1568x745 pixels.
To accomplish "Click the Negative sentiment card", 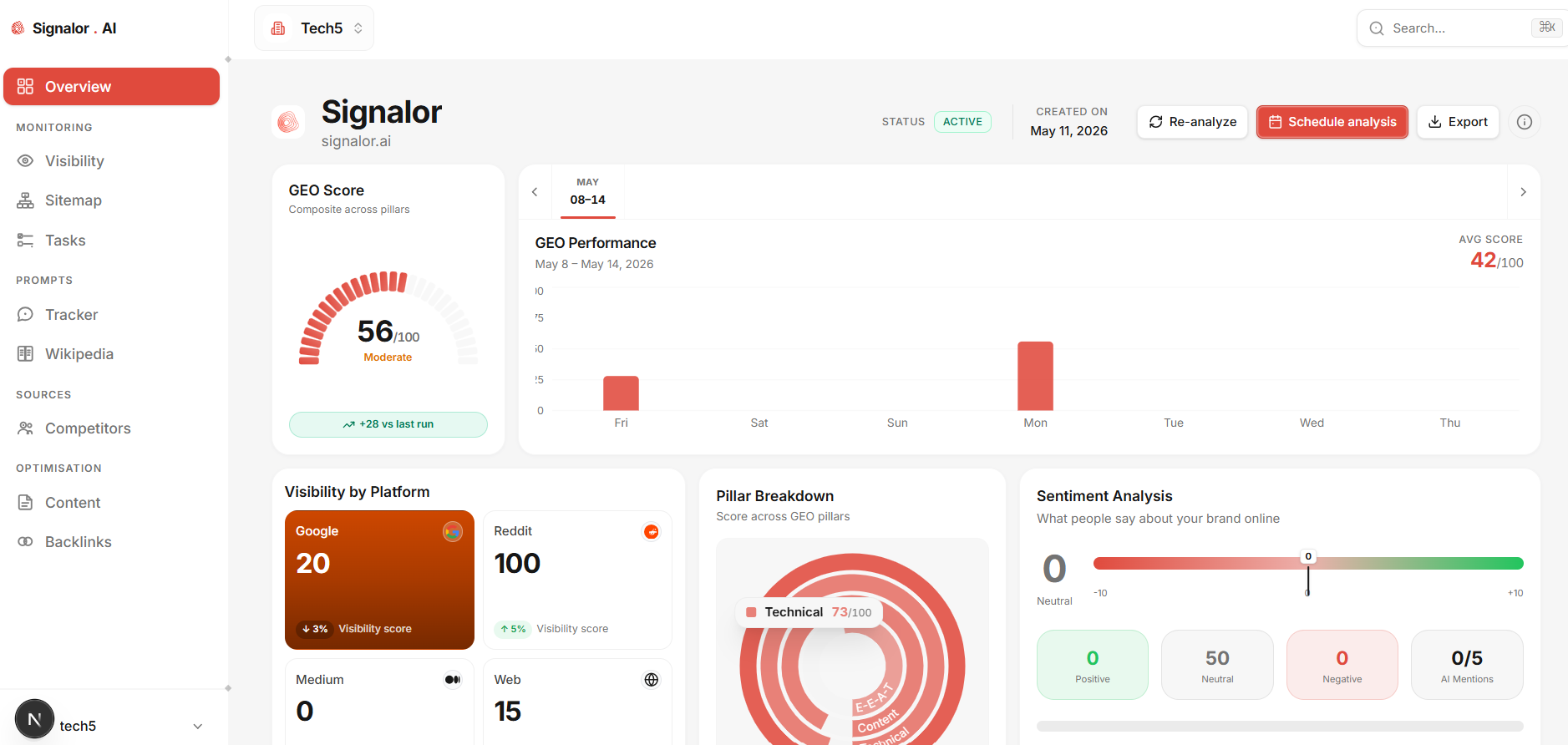I will [1342, 665].
